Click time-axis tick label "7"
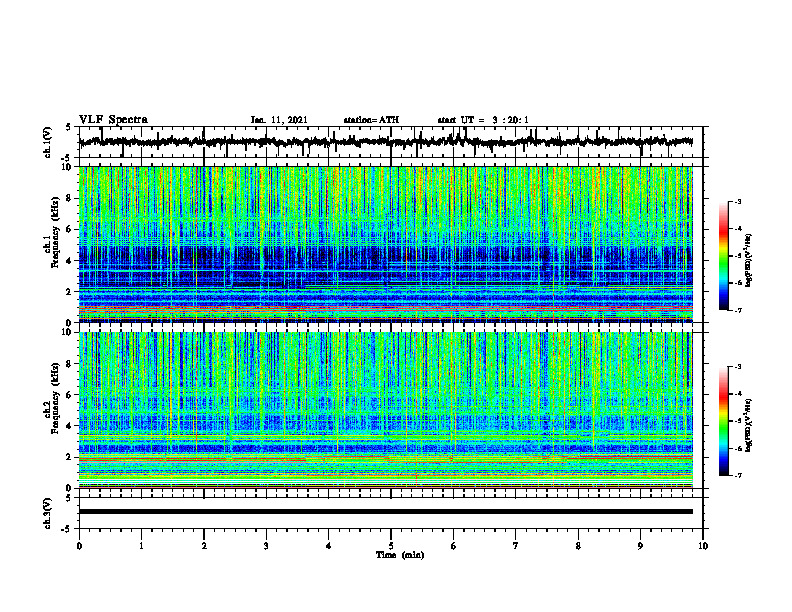This screenshot has width=792, height=612. click(516, 546)
